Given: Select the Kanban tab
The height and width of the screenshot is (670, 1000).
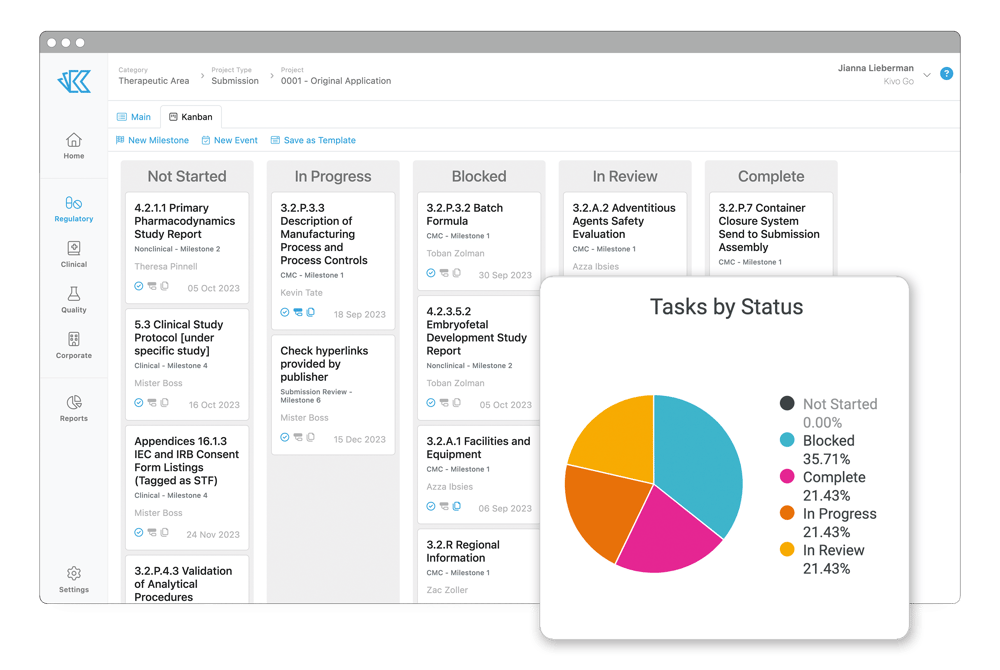Looking at the screenshot, I should [191, 116].
